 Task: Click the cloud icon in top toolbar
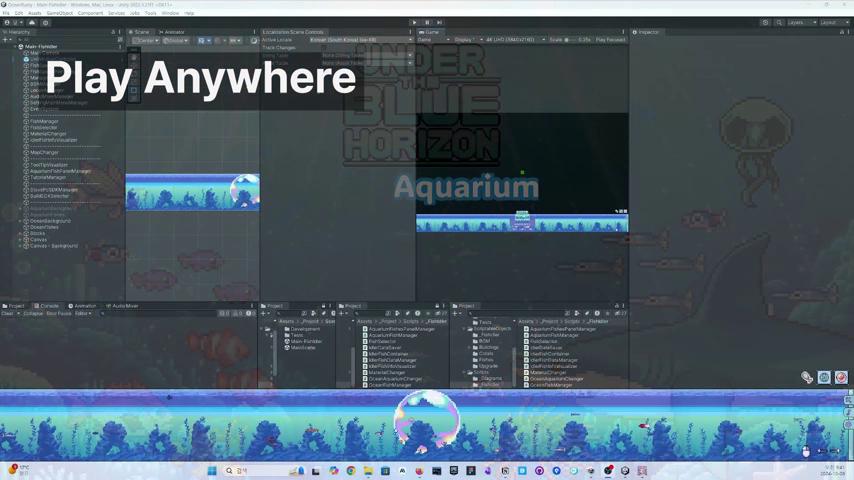(x=32, y=22)
